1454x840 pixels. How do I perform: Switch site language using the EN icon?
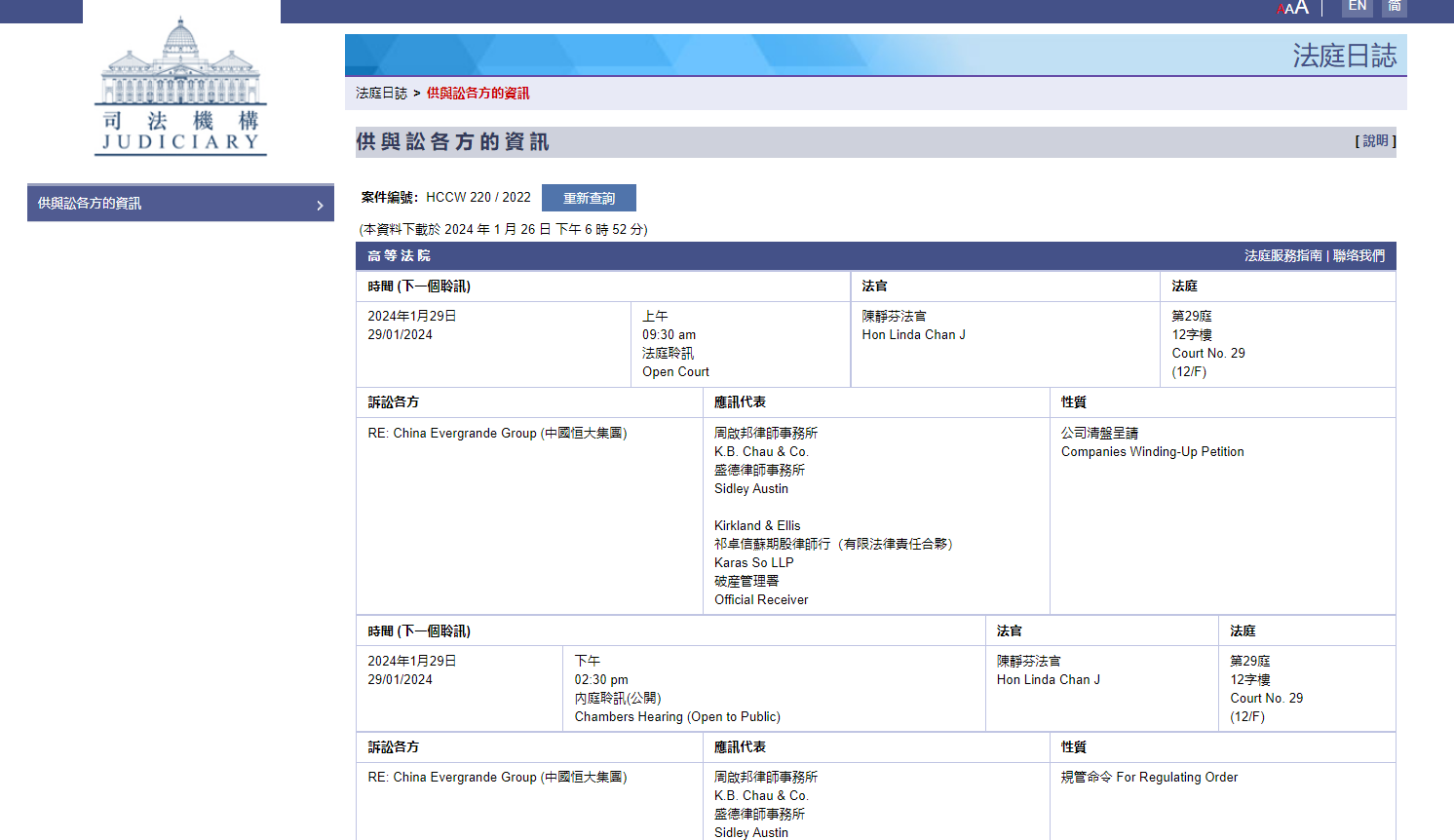coord(1357,7)
